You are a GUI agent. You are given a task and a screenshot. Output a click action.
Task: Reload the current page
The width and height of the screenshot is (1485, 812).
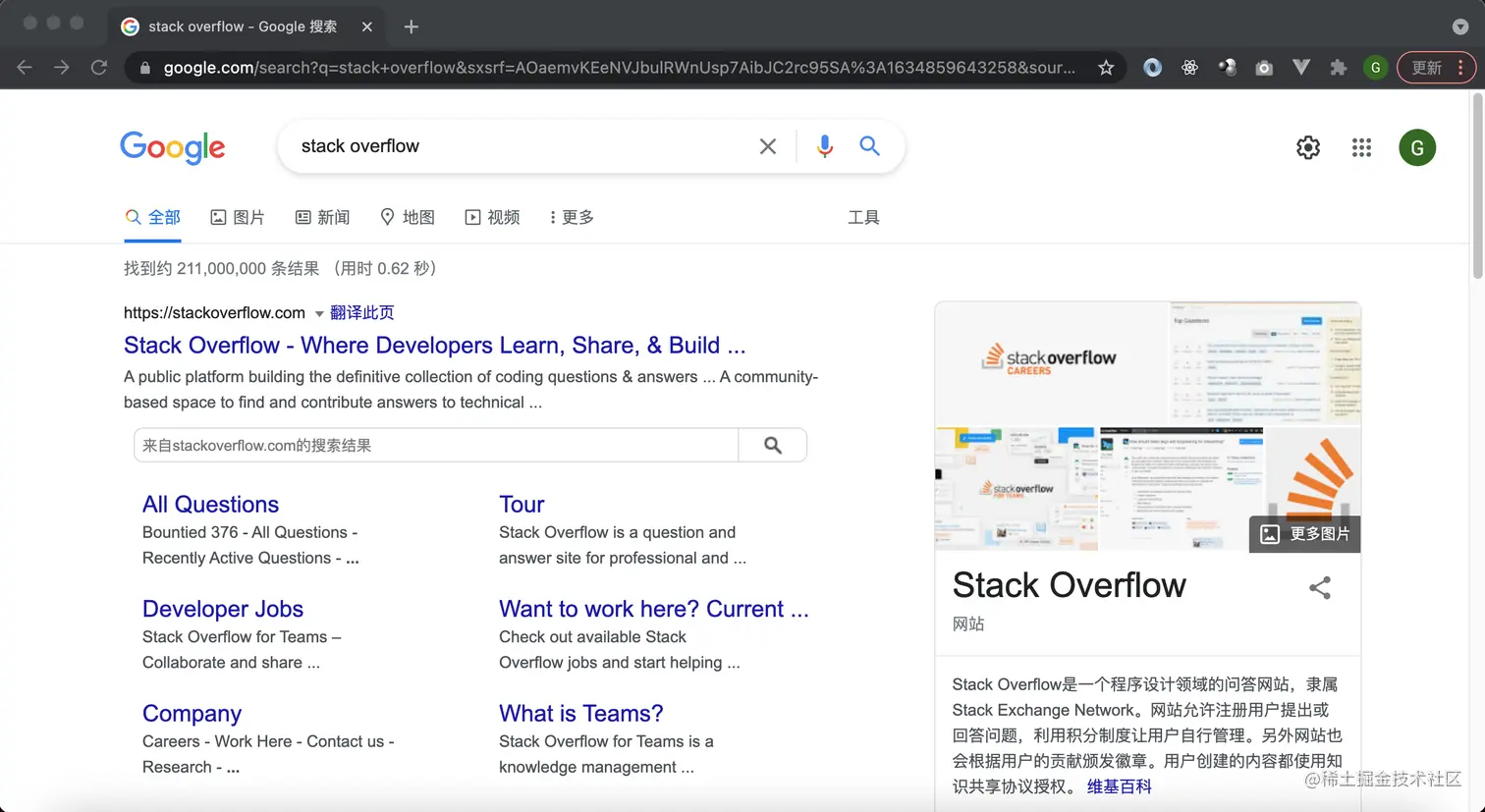98,67
